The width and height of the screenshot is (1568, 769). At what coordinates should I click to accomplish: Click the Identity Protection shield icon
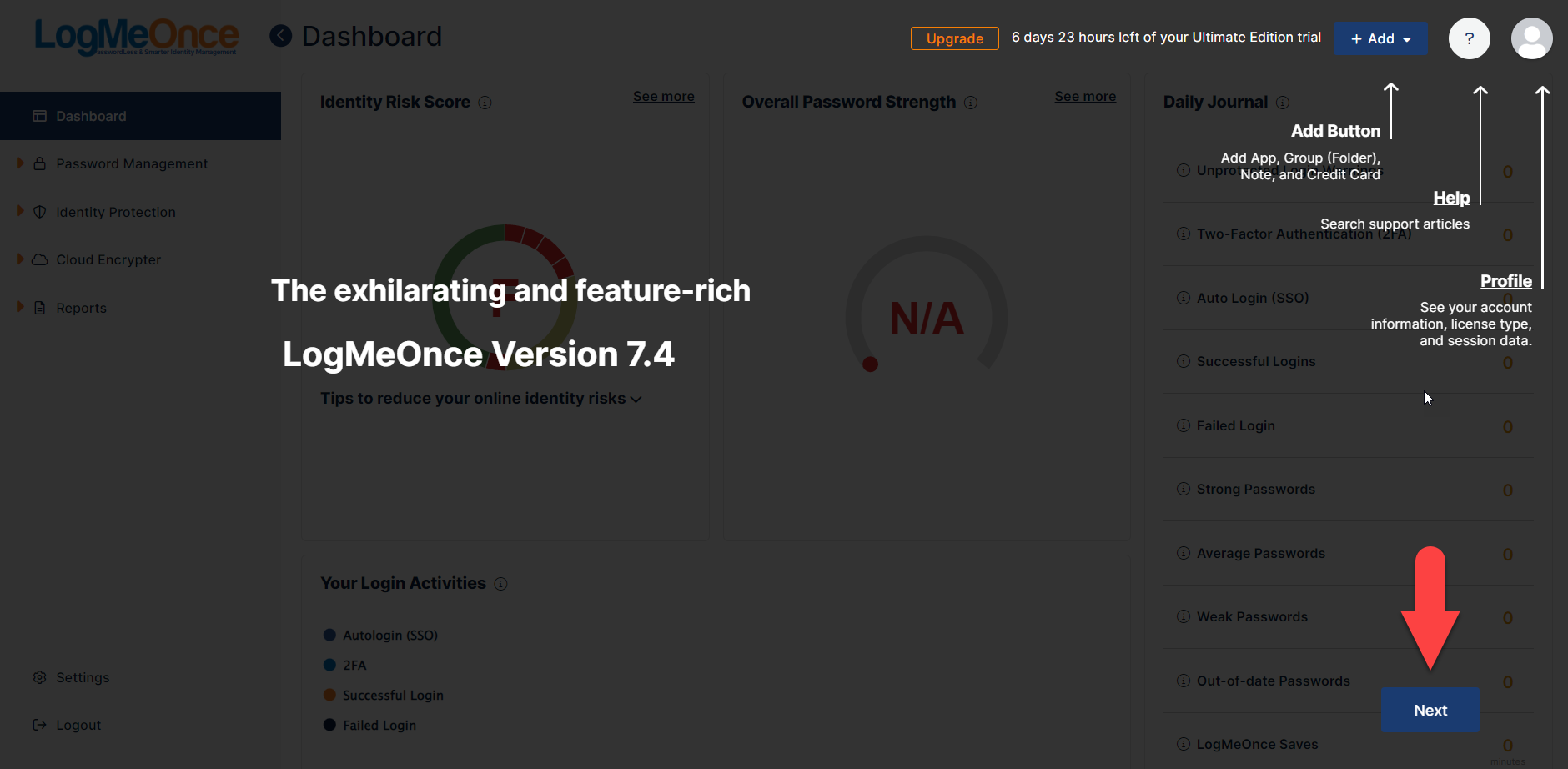[39, 212]
